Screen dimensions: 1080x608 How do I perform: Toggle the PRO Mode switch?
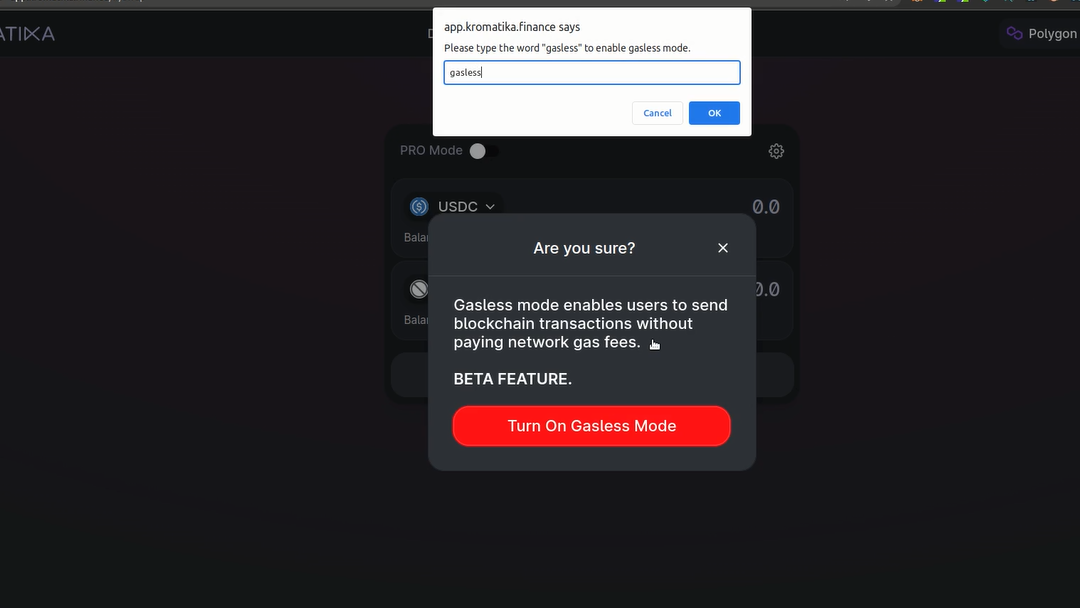[x=483, y=151]
